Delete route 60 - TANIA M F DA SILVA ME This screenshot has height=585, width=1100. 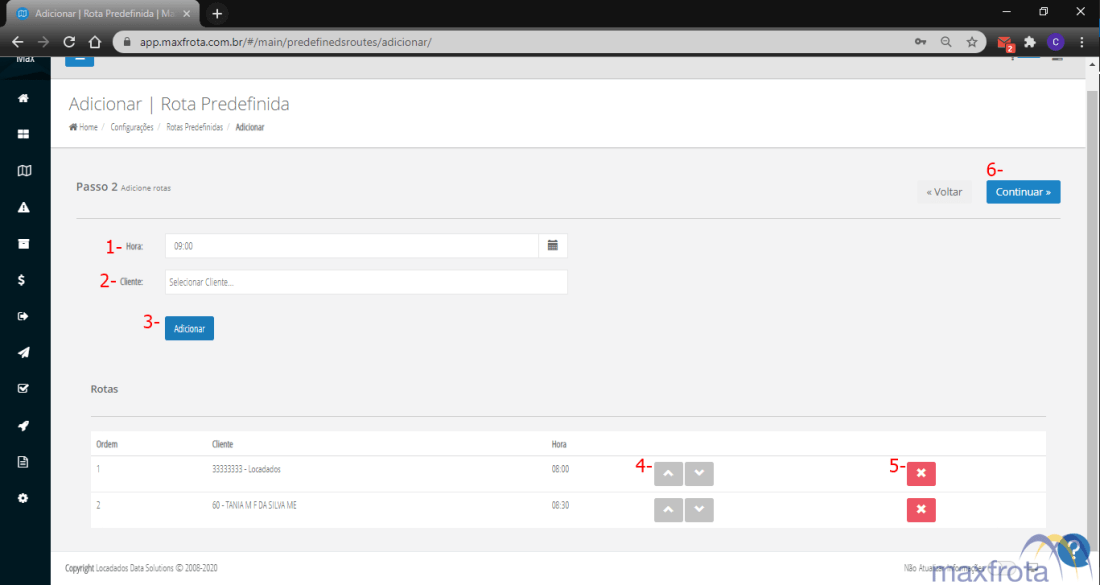coord(920,510)
